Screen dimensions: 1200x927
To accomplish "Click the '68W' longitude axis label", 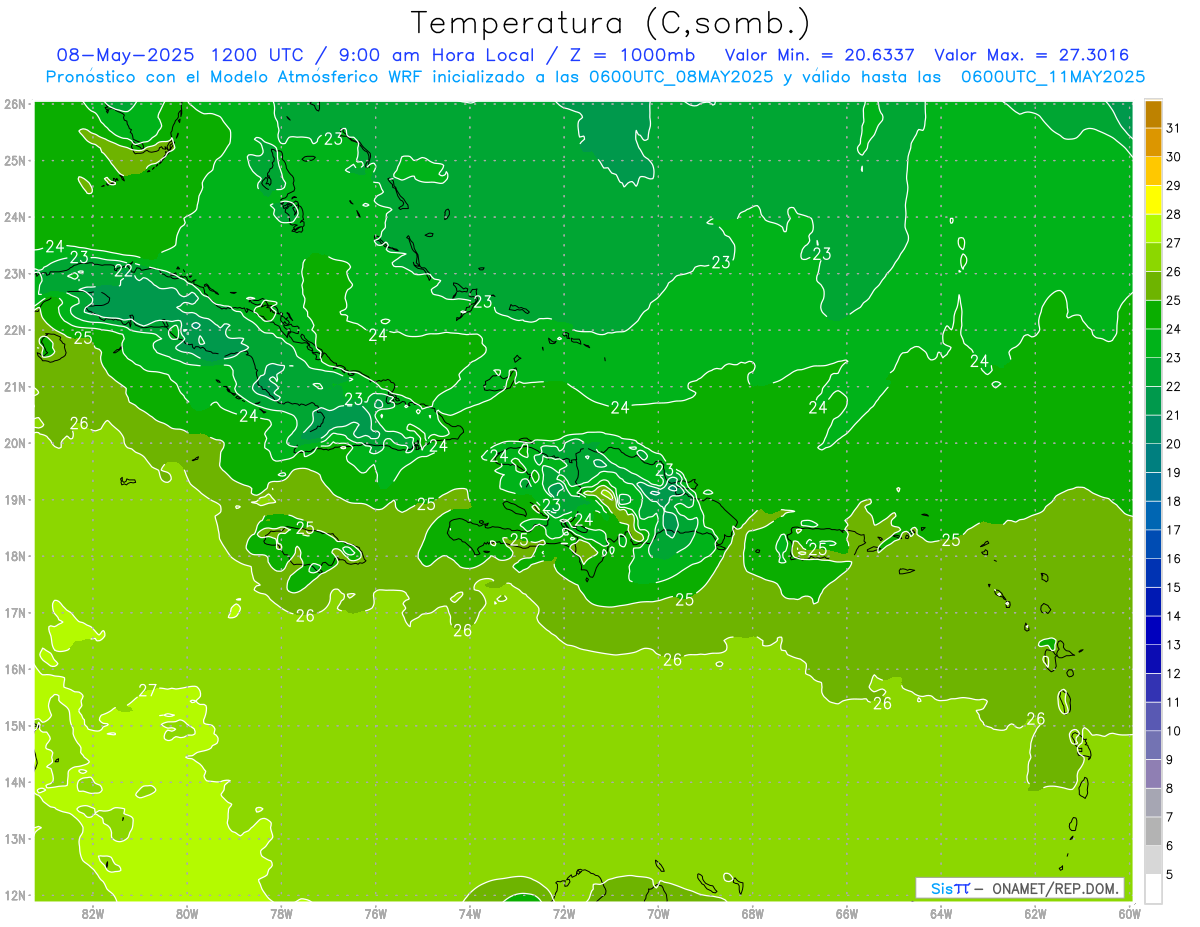I will click(752, 913).
